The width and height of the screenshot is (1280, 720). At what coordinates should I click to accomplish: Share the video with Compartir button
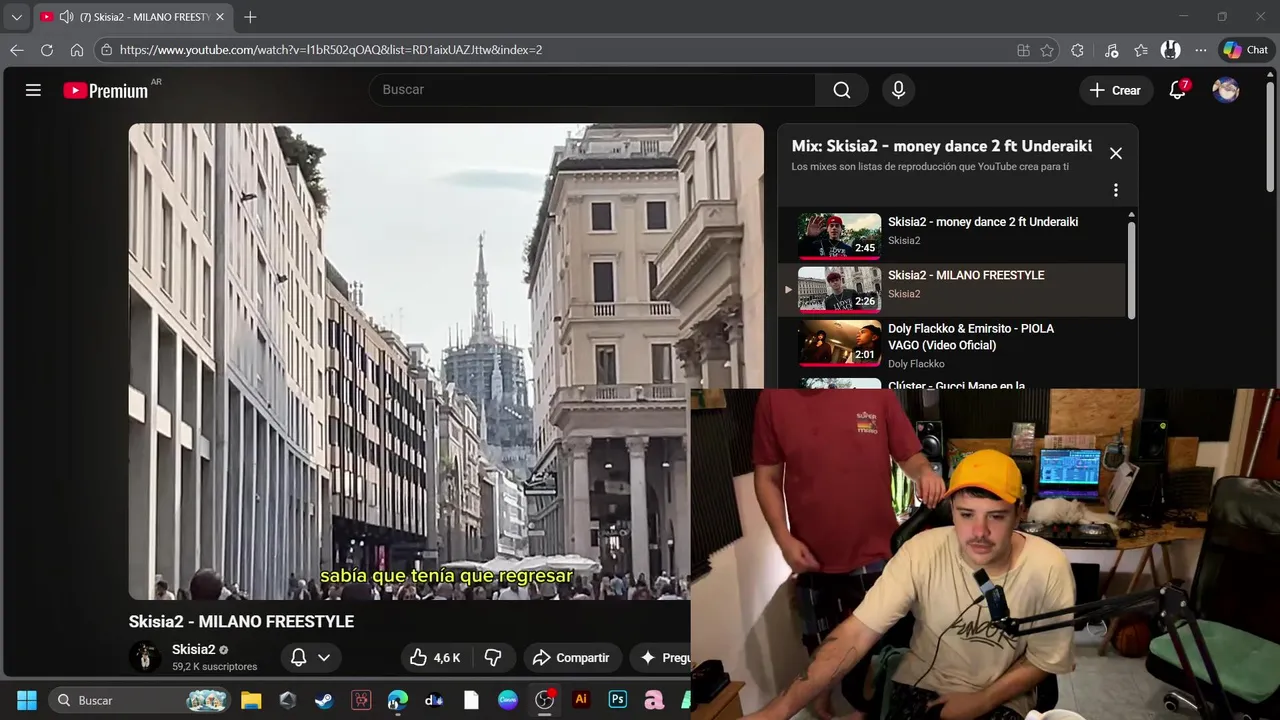[571, 657]
